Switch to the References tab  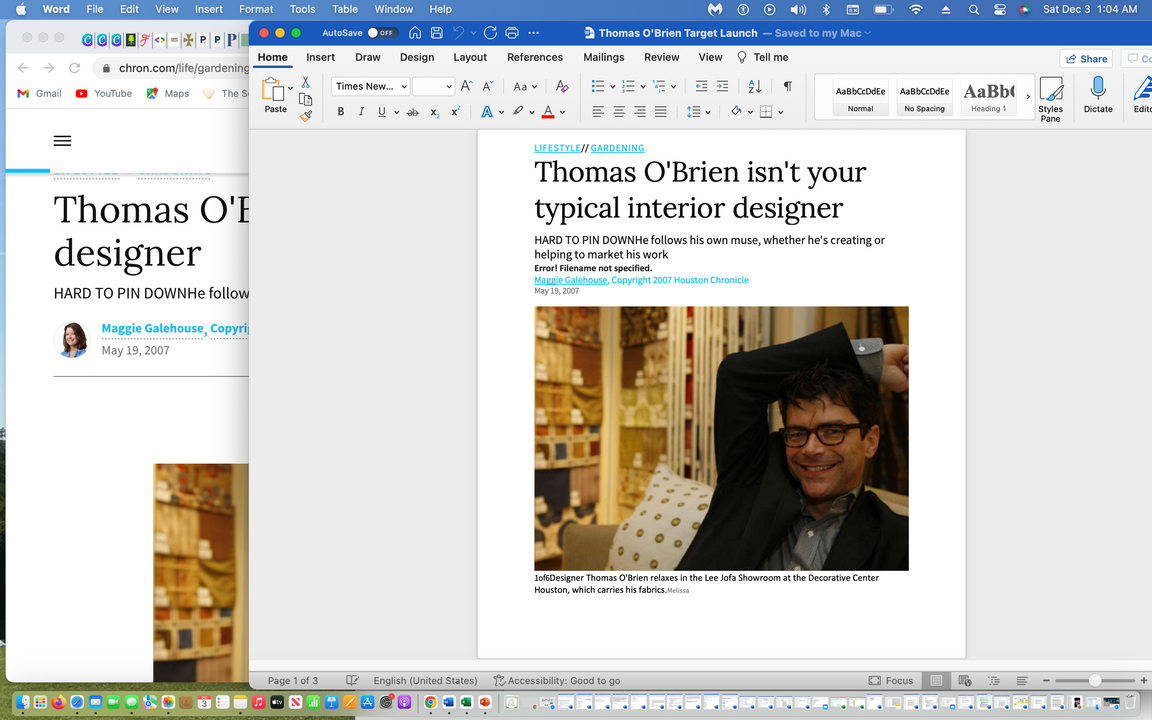pyautogui.click(x=535, y=57)
